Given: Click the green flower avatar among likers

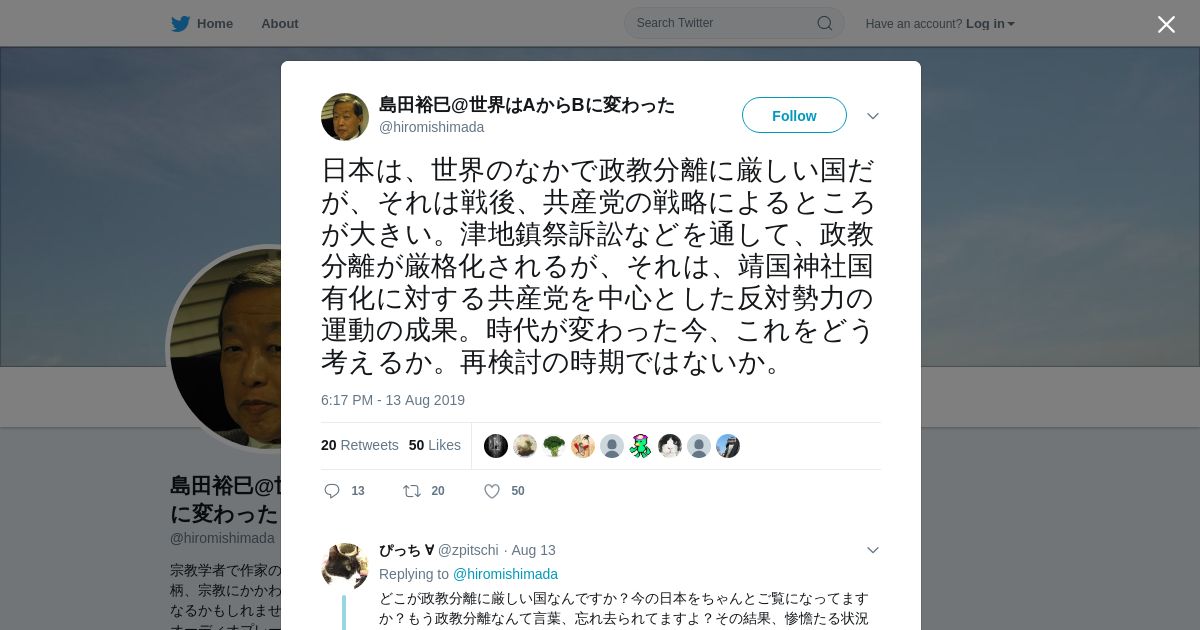Looking at the screenshot, I should coord(641,446).
